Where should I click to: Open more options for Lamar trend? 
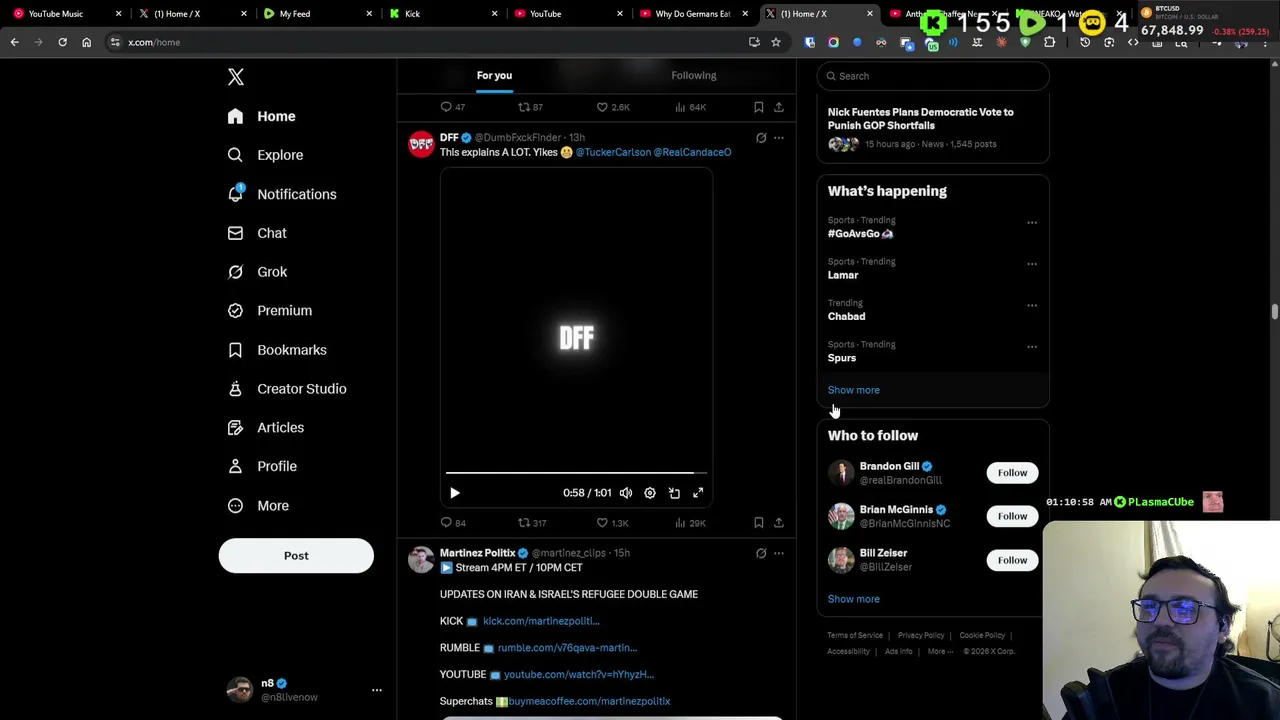pyautogui.click(x=1032, y=264)
